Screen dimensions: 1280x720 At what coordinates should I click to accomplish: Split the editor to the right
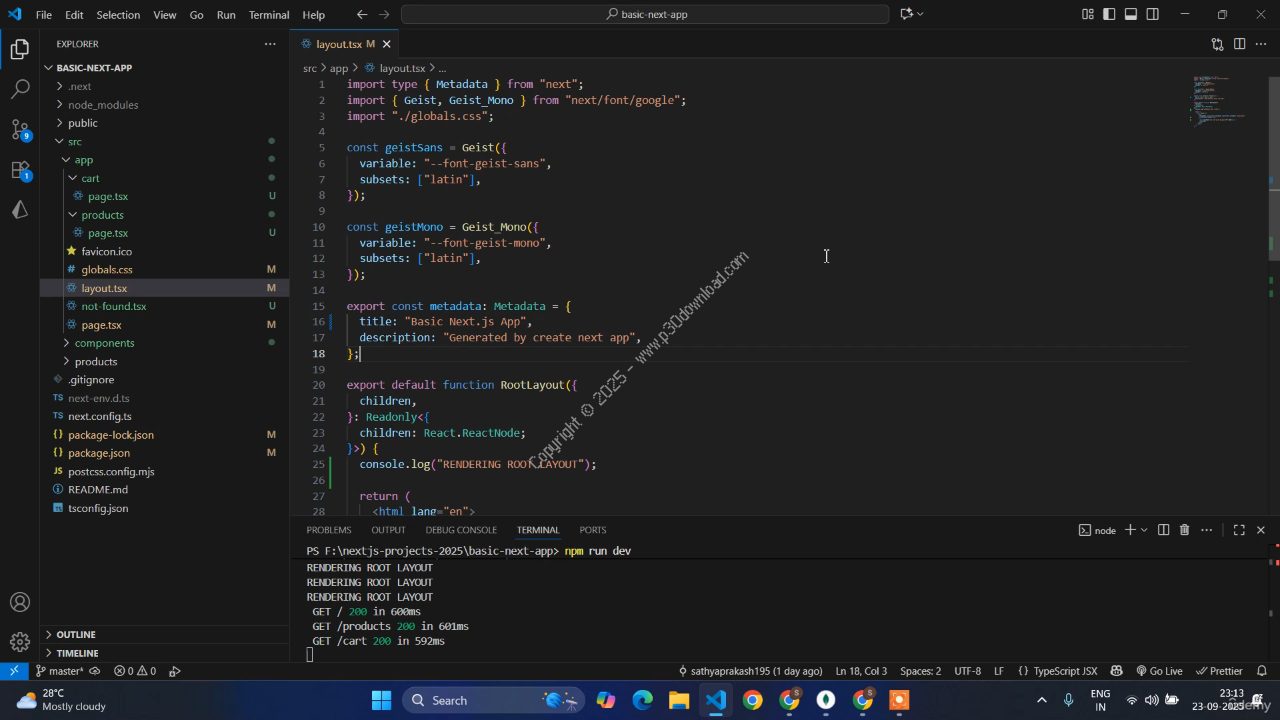1239,44
